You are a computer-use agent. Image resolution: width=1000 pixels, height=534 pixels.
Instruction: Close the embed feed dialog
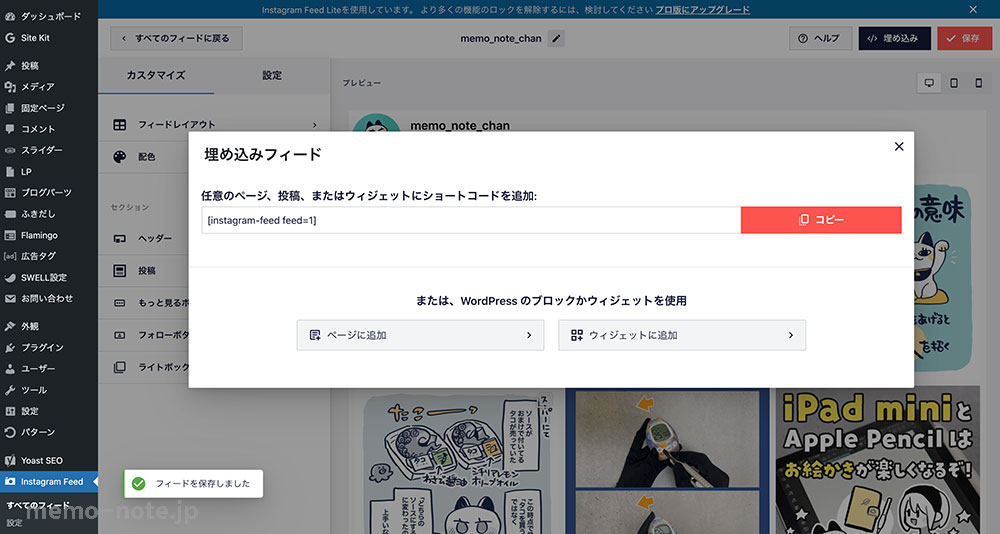(x=899, y=147)
